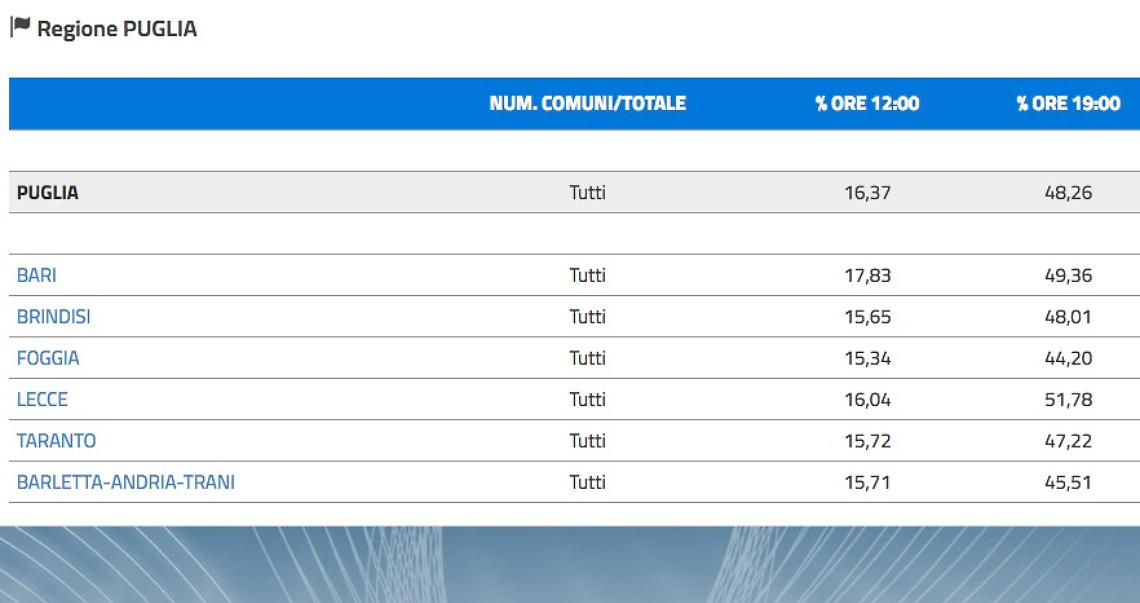Image resolution: width=1140 pixels, height=603 pixels.
Task: Click the 45,51 value for BARLETTA-ANDRIA-TRANI
Action: pyautogui.click(x=1068, y=482)
